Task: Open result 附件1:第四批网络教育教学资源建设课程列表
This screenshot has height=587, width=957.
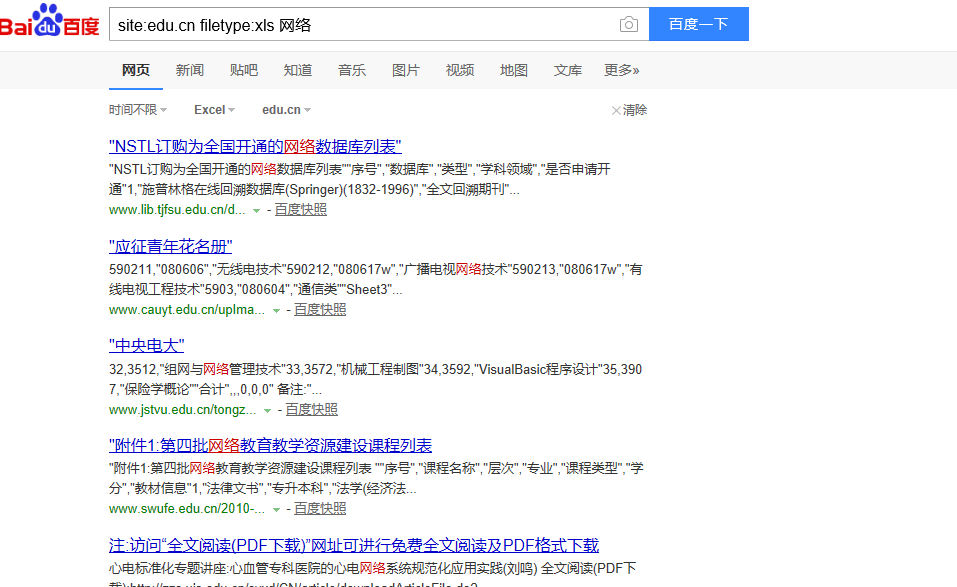Action: [270, 445]
